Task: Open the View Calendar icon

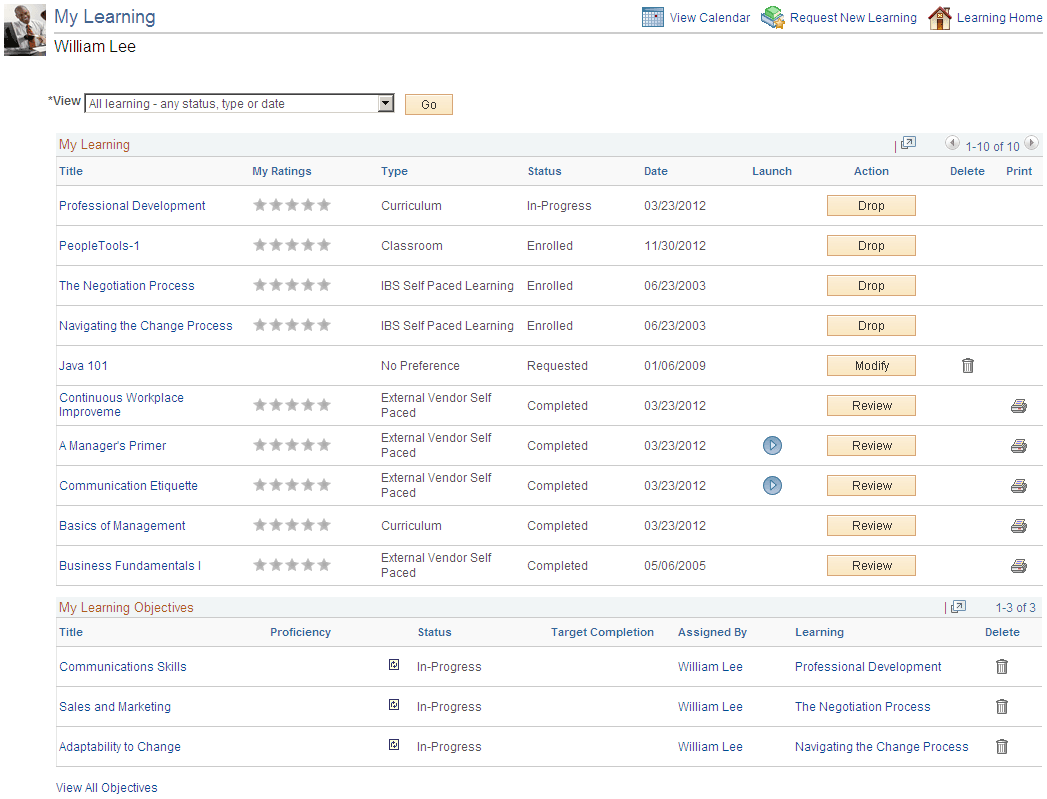Action: click(653, 17)
